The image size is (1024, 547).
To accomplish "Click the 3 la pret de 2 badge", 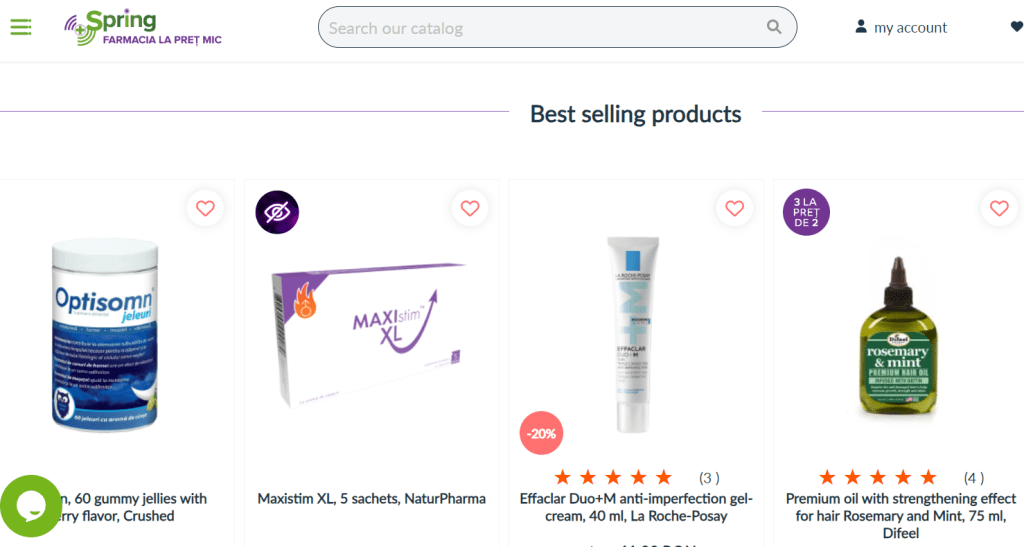I will 806,212.
